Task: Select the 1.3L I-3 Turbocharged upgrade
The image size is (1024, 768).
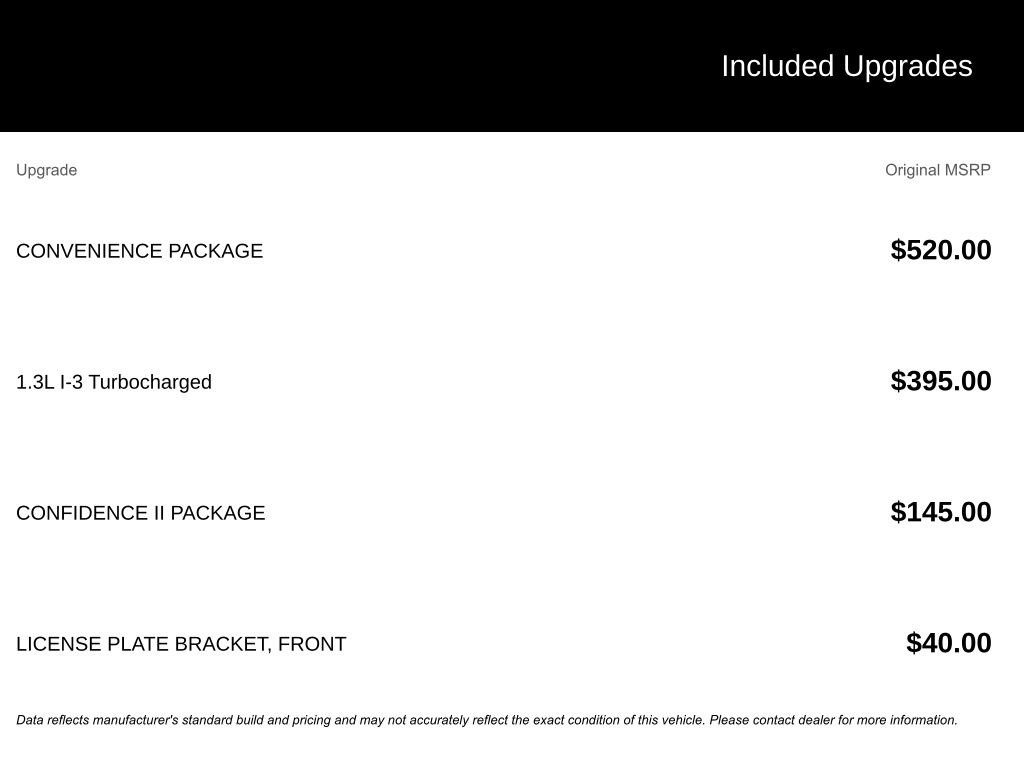Action: coord(114,382)
